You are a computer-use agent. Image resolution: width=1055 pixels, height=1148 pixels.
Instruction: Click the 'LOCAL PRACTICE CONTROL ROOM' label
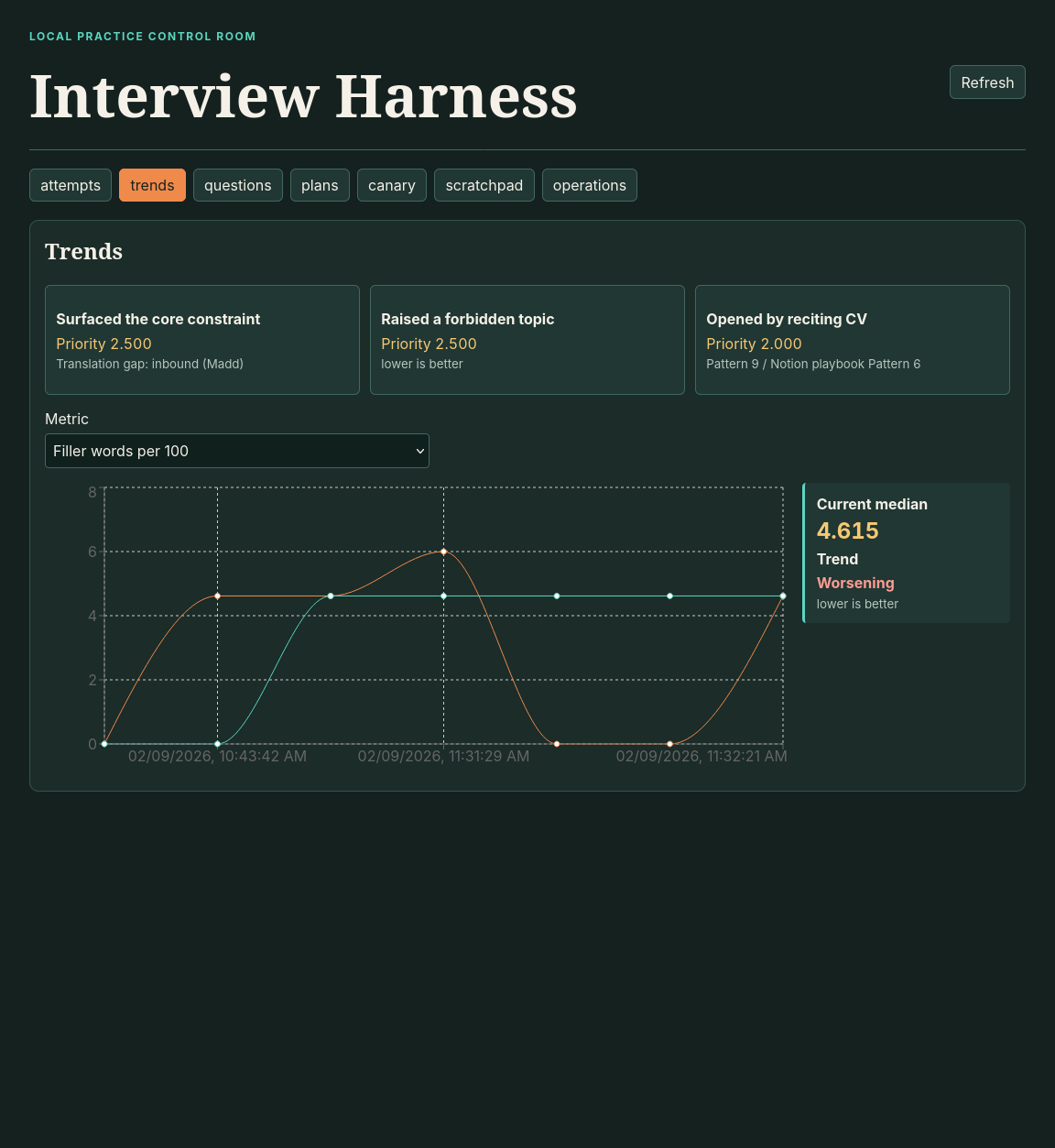143,37
